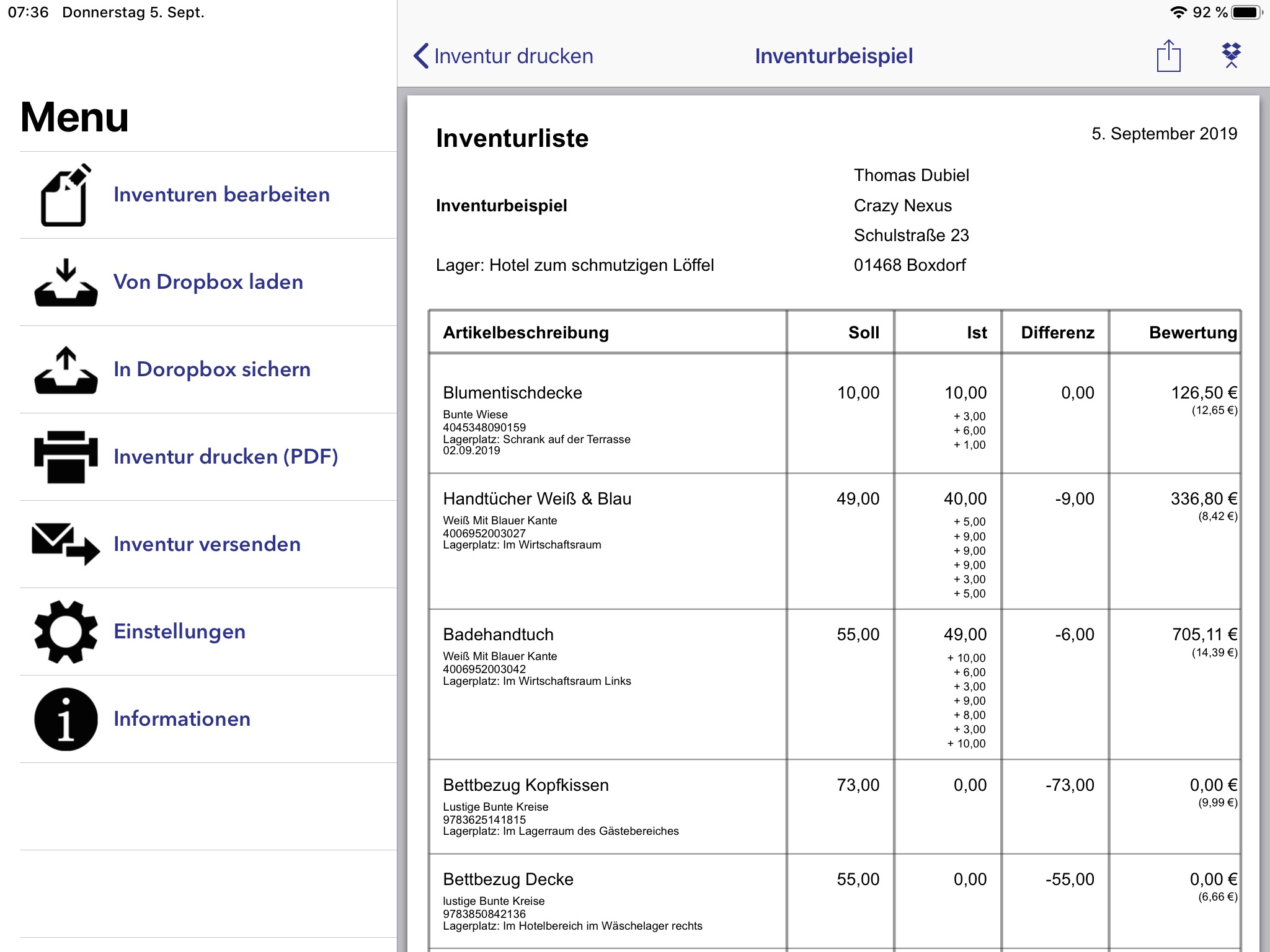Image resolution: width=1270 pixels, height=952 pixels.
Task: Open the share sheet icon
Action: [x=1168, y=56]
